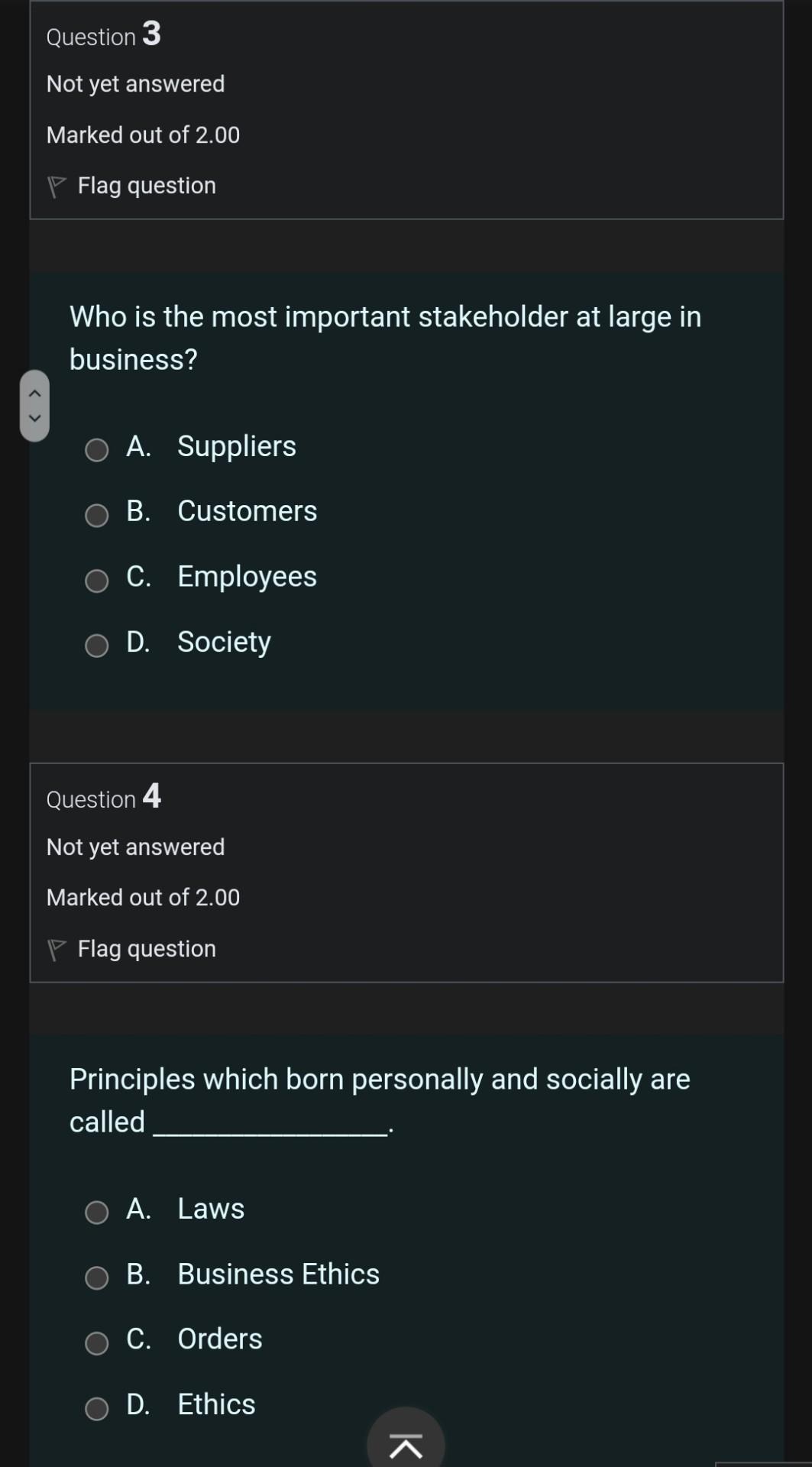This screenshot has width=812, height=1467.
Task: Click 'Marked out of 2.00' under Question 4
Action: 143,896
